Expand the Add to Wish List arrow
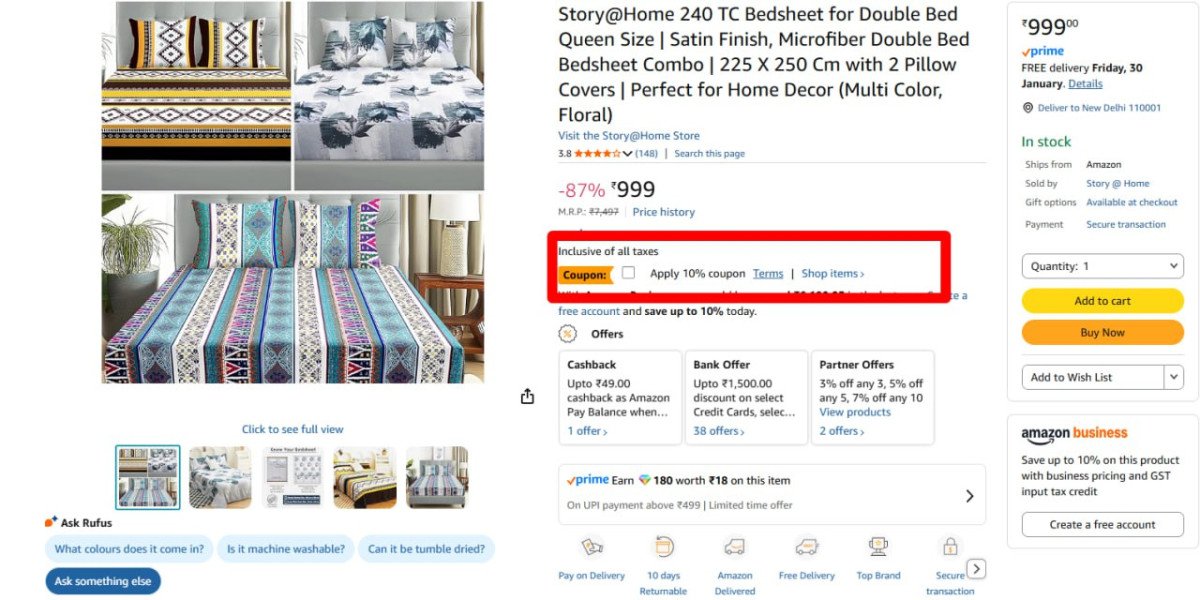 coord(1174,377)
